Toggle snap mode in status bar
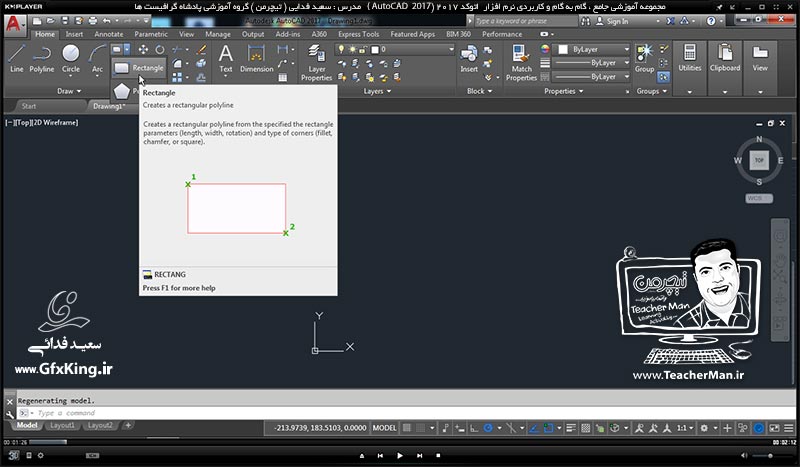Viewport: 800px width, 467px height. click(x=420, y=428)
